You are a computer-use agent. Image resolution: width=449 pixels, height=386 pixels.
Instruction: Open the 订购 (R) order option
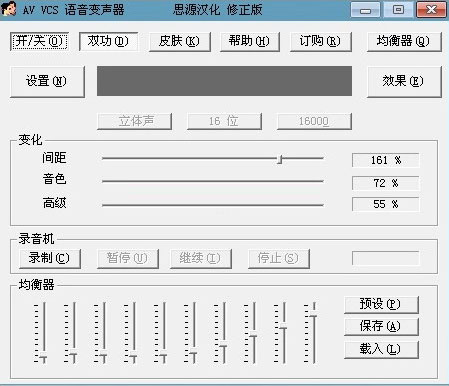[321, 42]
